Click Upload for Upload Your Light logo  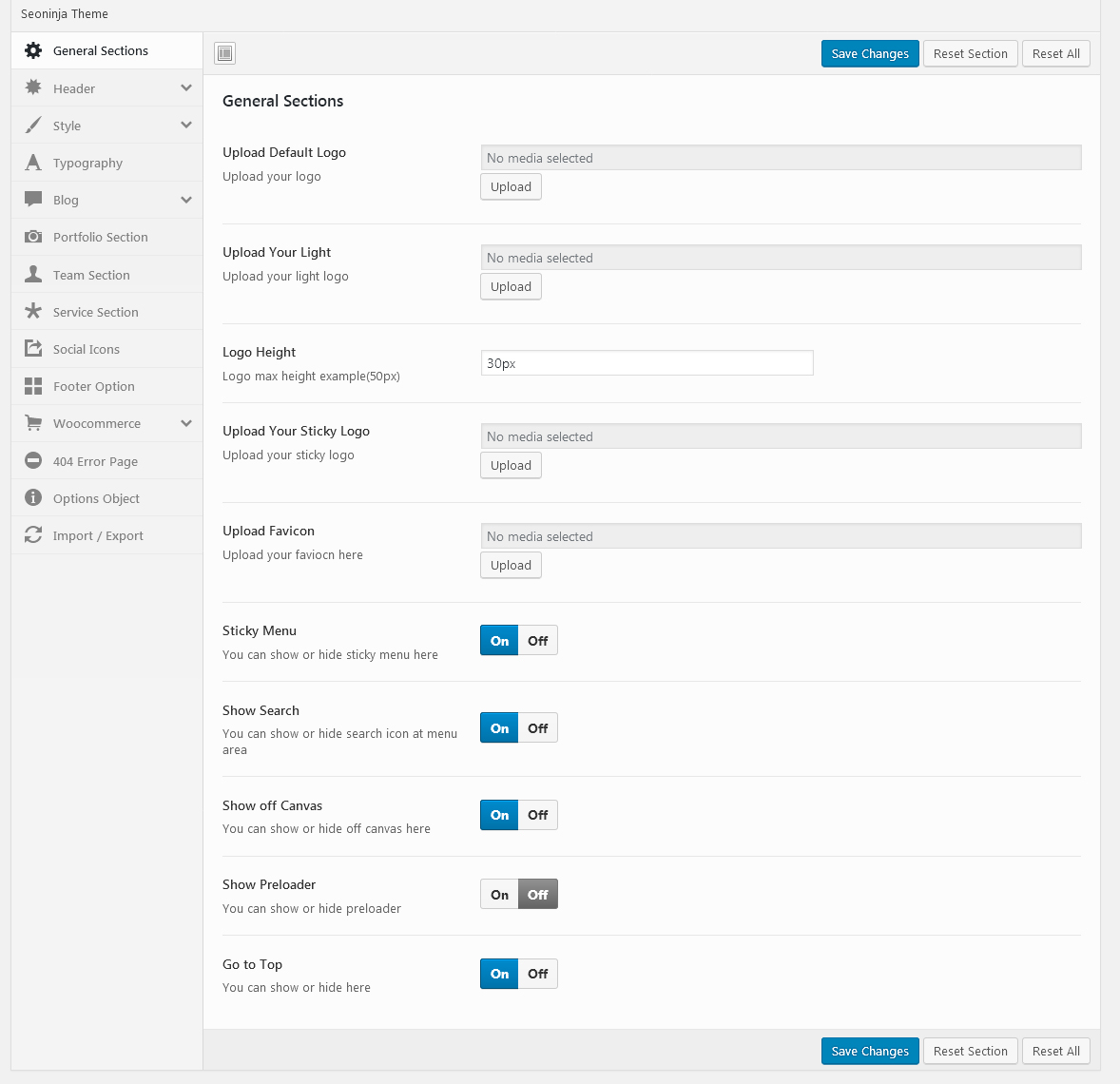[511, 286]
